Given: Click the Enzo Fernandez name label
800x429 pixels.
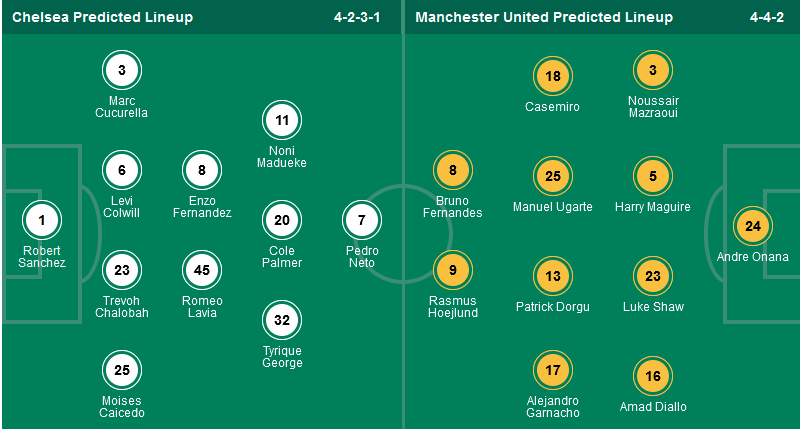Looking at the screenshot, I should click(x=202, y=206).
